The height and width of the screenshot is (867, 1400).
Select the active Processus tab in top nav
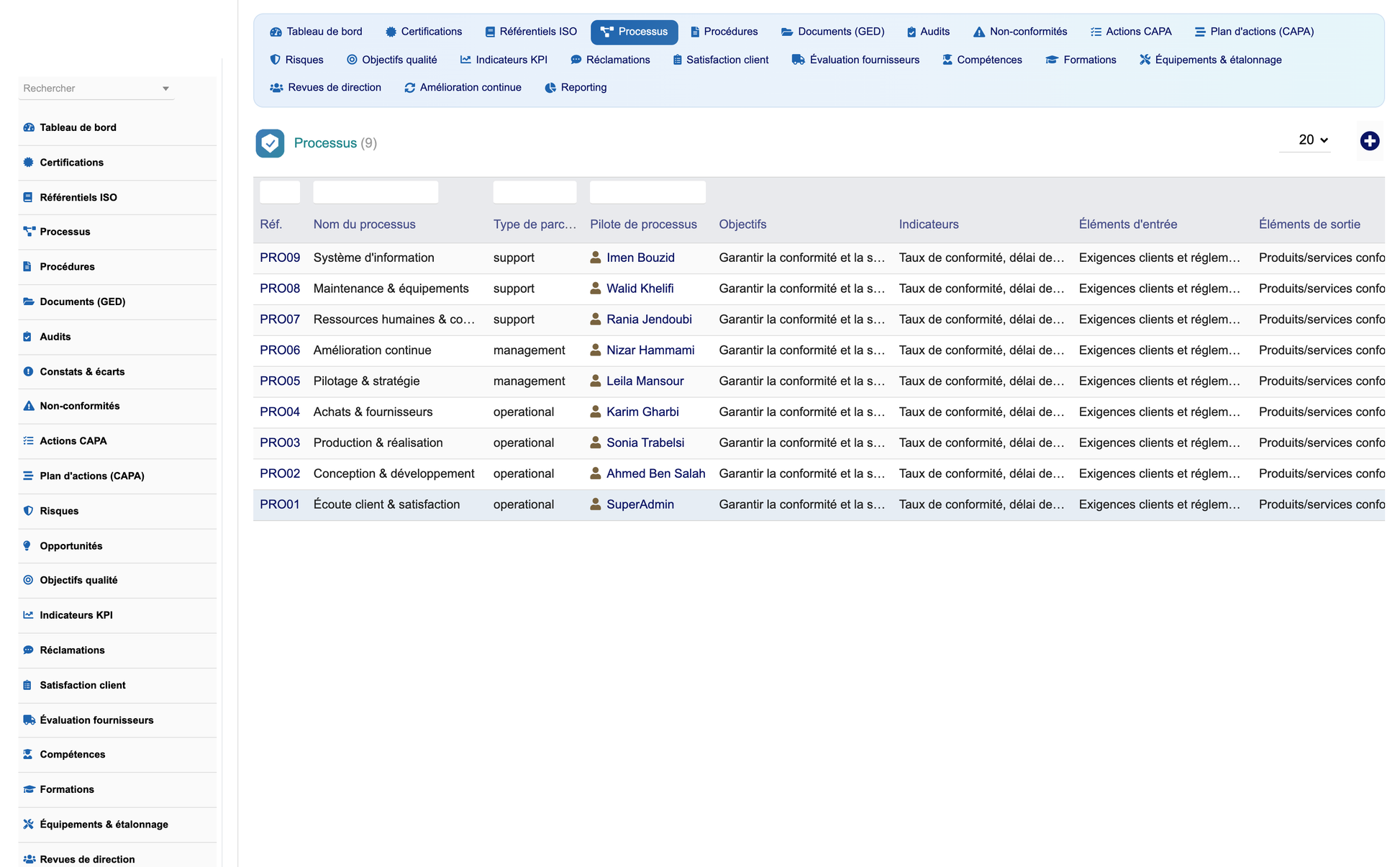(635, 32)
